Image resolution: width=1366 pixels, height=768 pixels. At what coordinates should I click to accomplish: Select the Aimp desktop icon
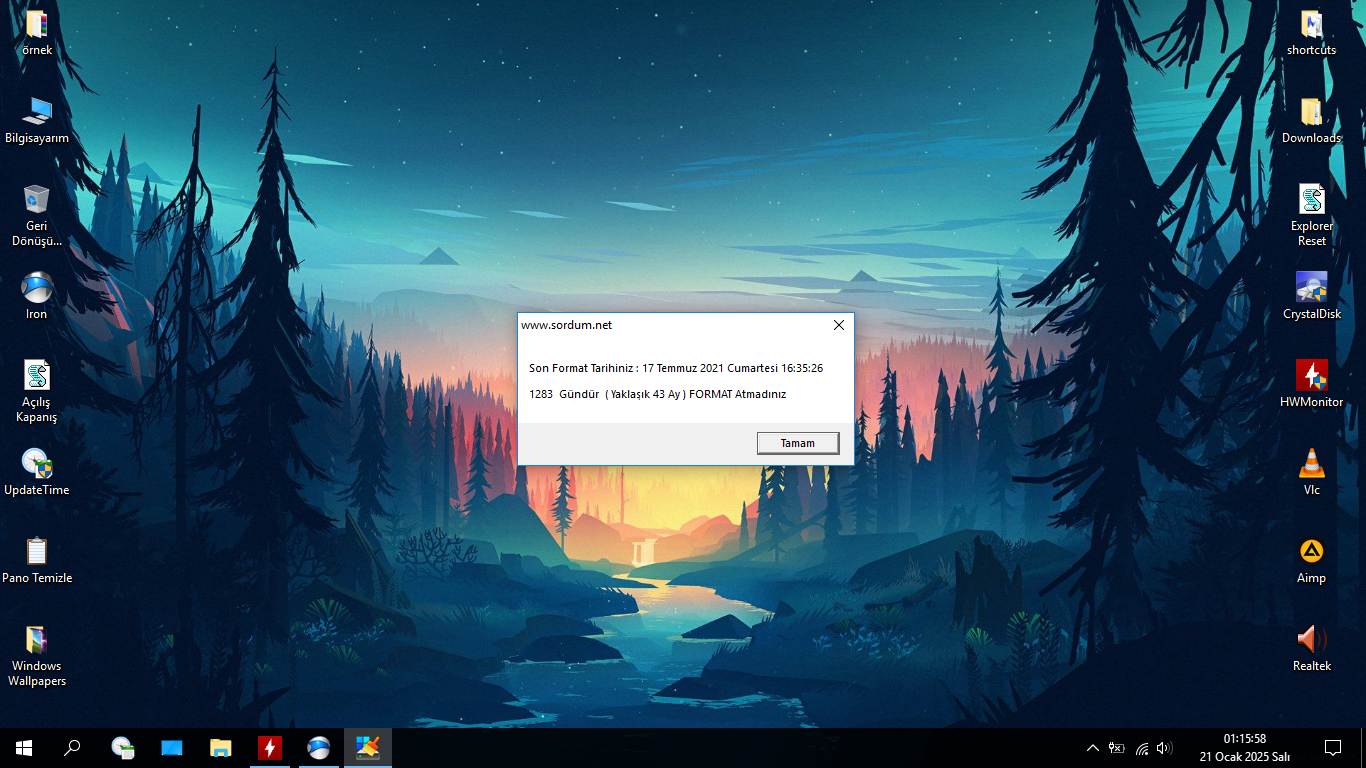point(1312,561)
